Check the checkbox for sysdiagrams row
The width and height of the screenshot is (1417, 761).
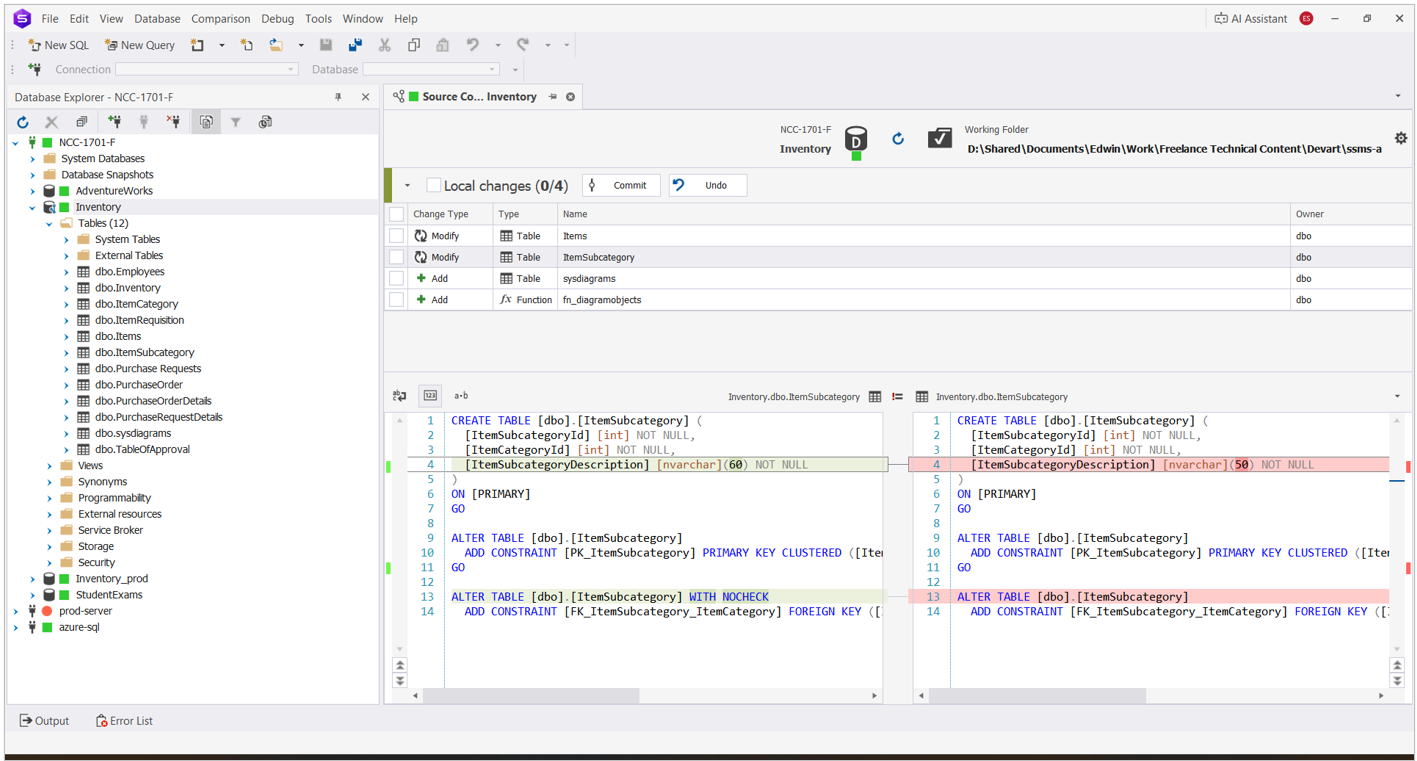click(x=397, y=278)
